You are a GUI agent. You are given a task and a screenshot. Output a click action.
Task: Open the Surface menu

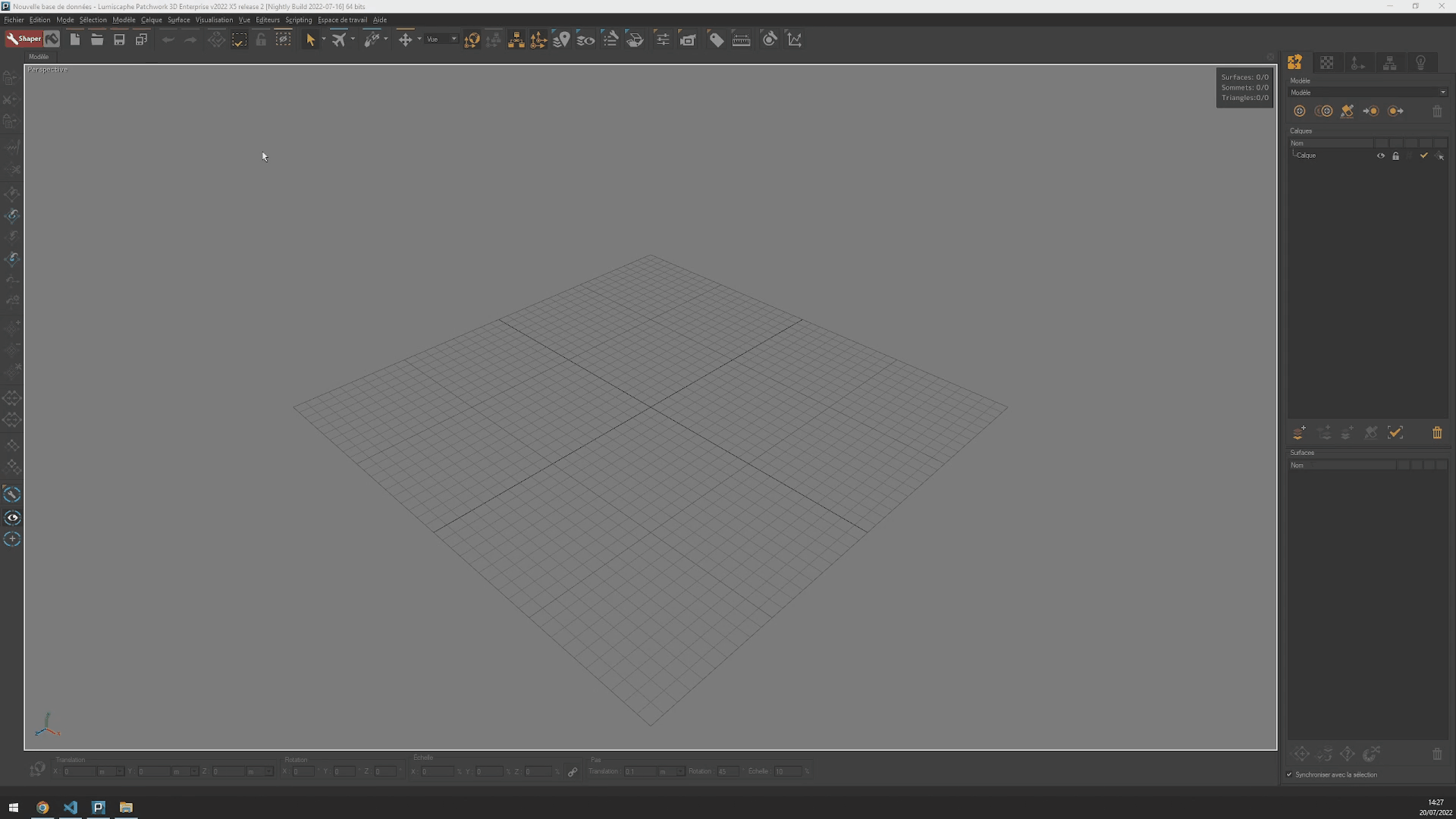click(x=178, y=20)
